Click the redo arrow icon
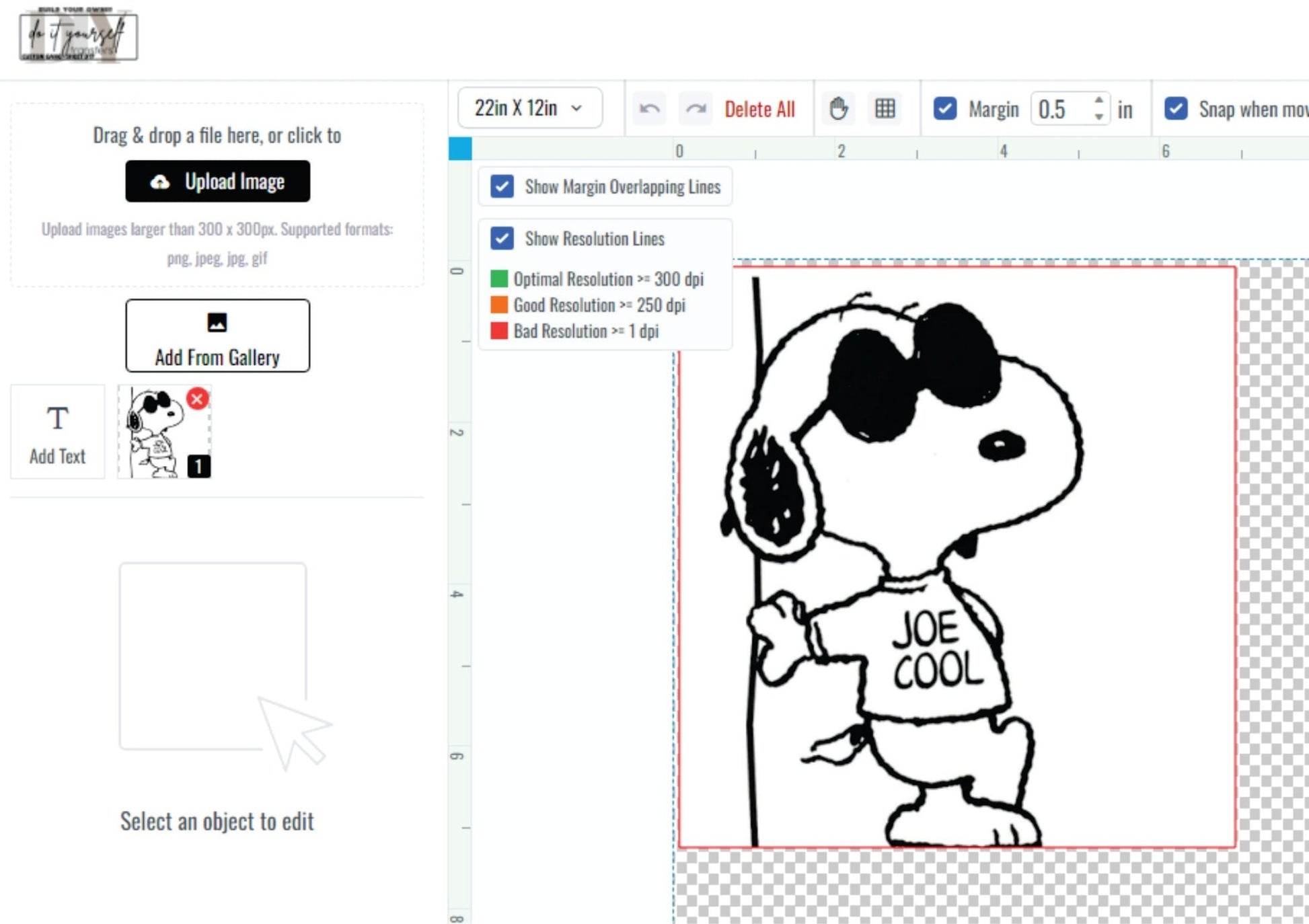The height and width of the screenshot is (924, 1309). click(695, 108)
